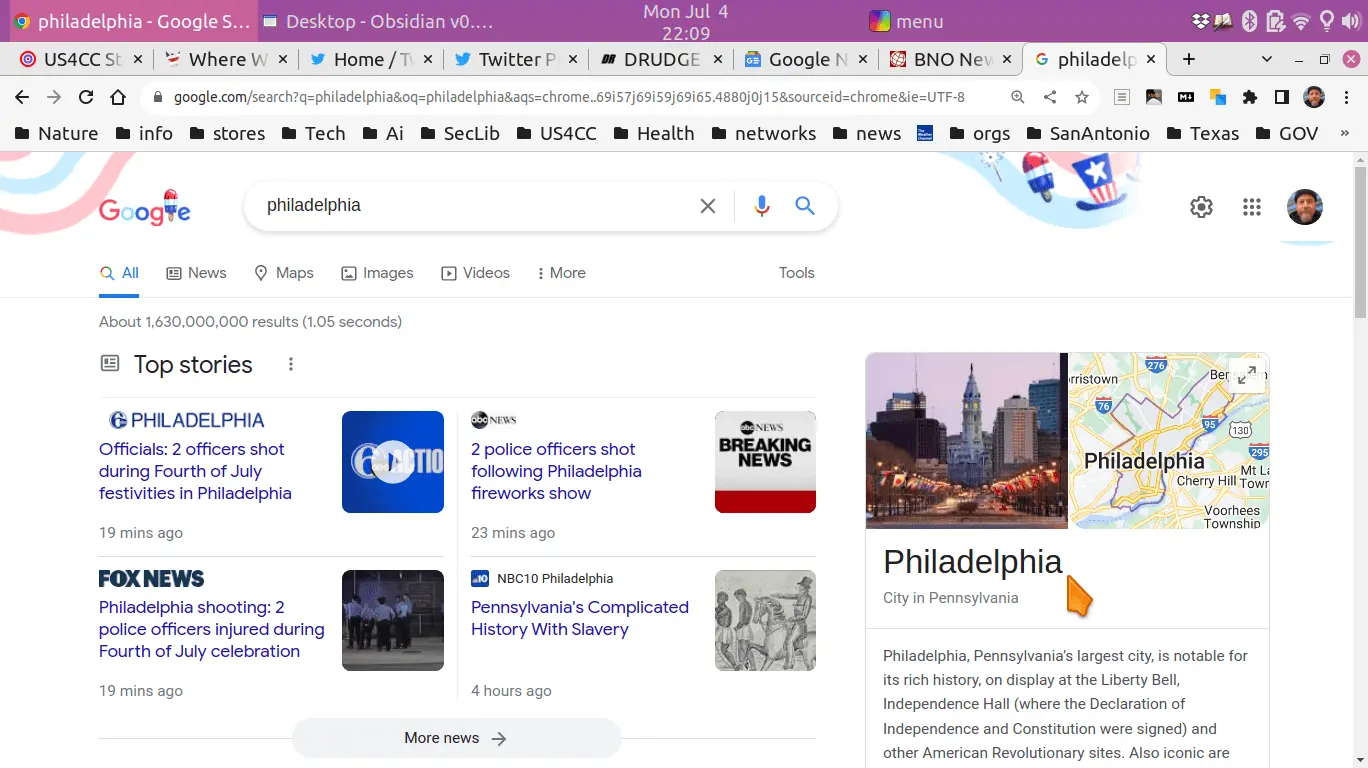Screen dimensions: 1368x768
Task: Open Tools search options
Action: click(x=797, y=273)
